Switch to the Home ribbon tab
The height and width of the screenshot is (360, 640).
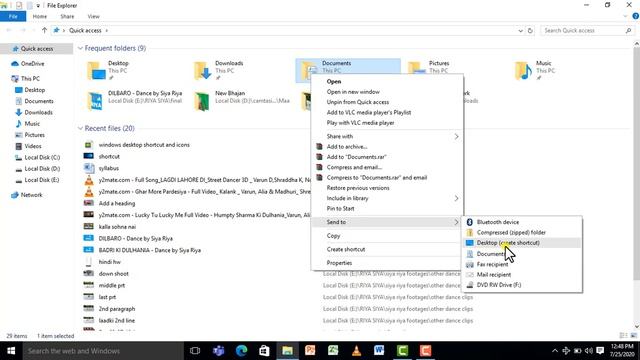pyautogui.click(x=40, y=16)
